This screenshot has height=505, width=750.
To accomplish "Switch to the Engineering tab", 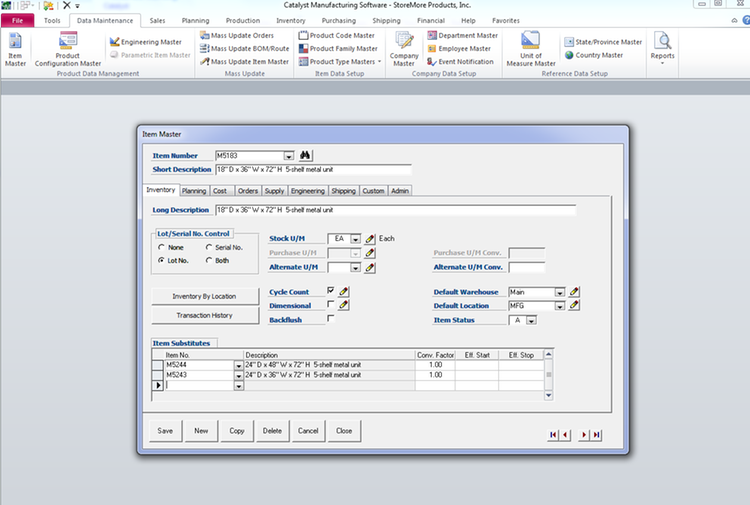I will (308, 191).
